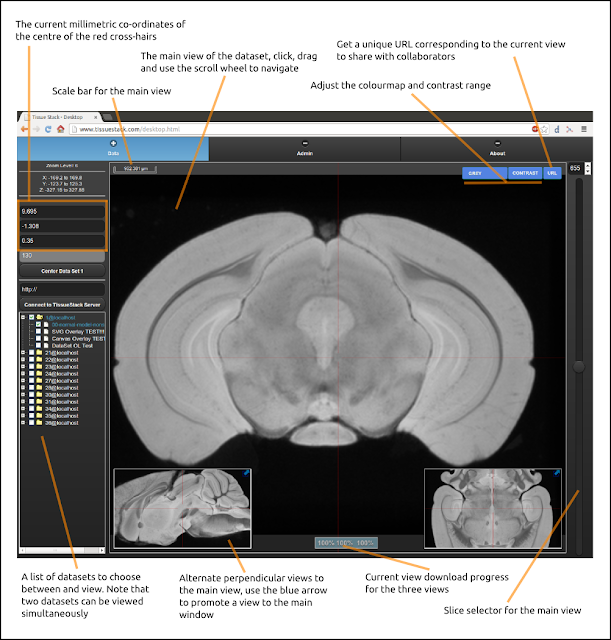Click the CONTRAST button

[525, 173]
